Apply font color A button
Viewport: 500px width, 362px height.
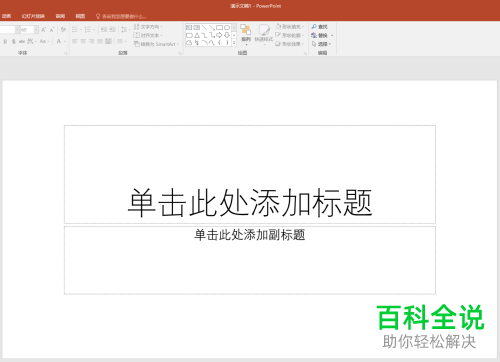[x=59, y=41]
